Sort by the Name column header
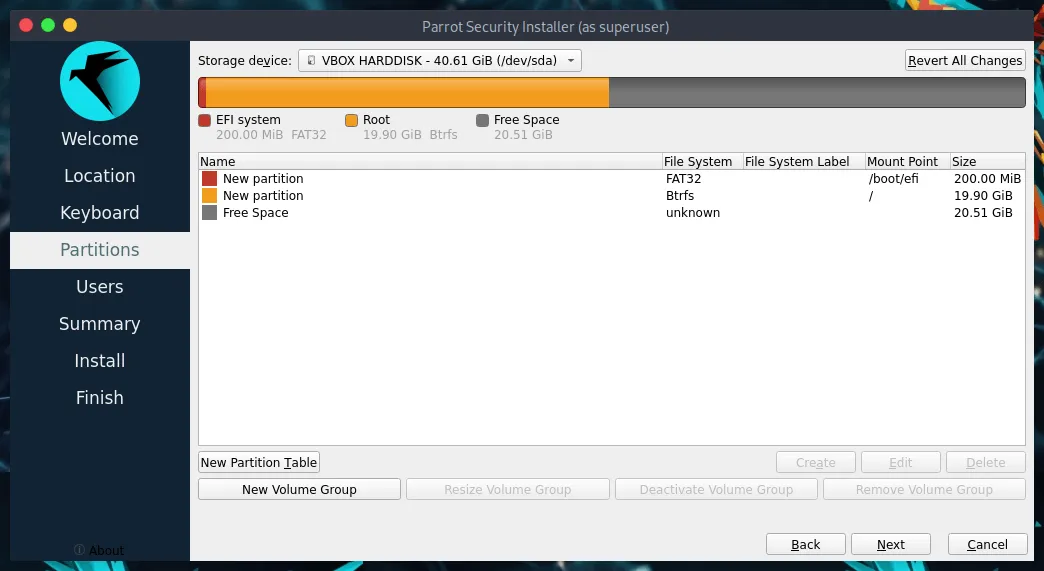 click(430, 162)
